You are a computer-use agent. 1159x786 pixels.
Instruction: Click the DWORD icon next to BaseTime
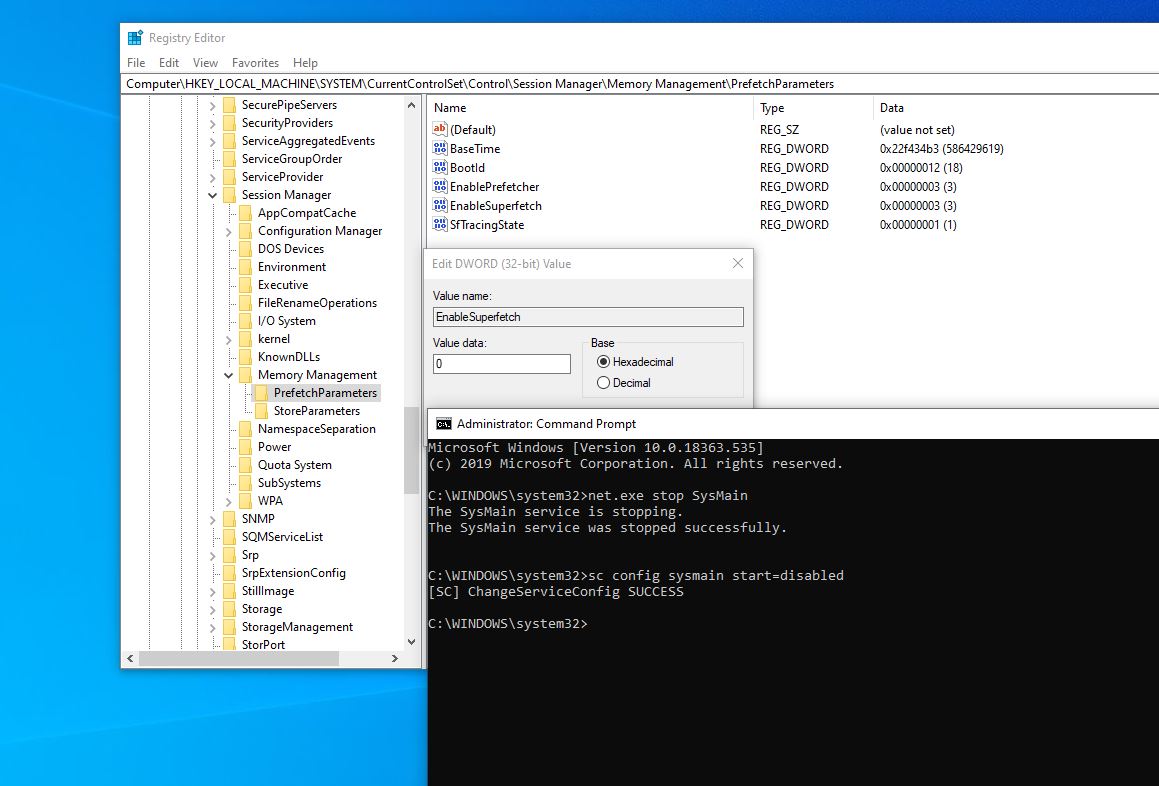tap(438, 148)
